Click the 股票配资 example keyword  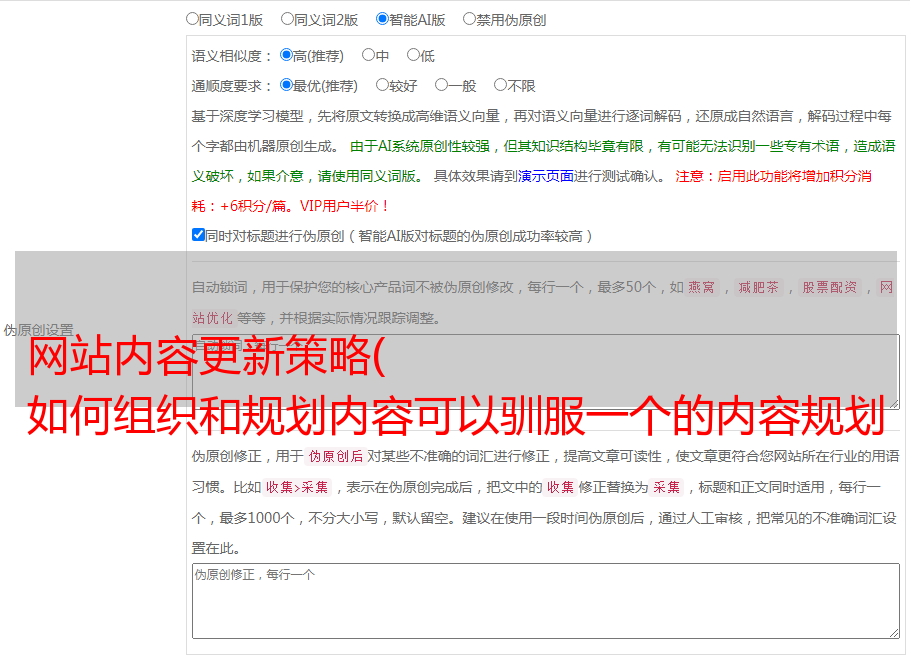pyautogui.click(x=830, y=287)
